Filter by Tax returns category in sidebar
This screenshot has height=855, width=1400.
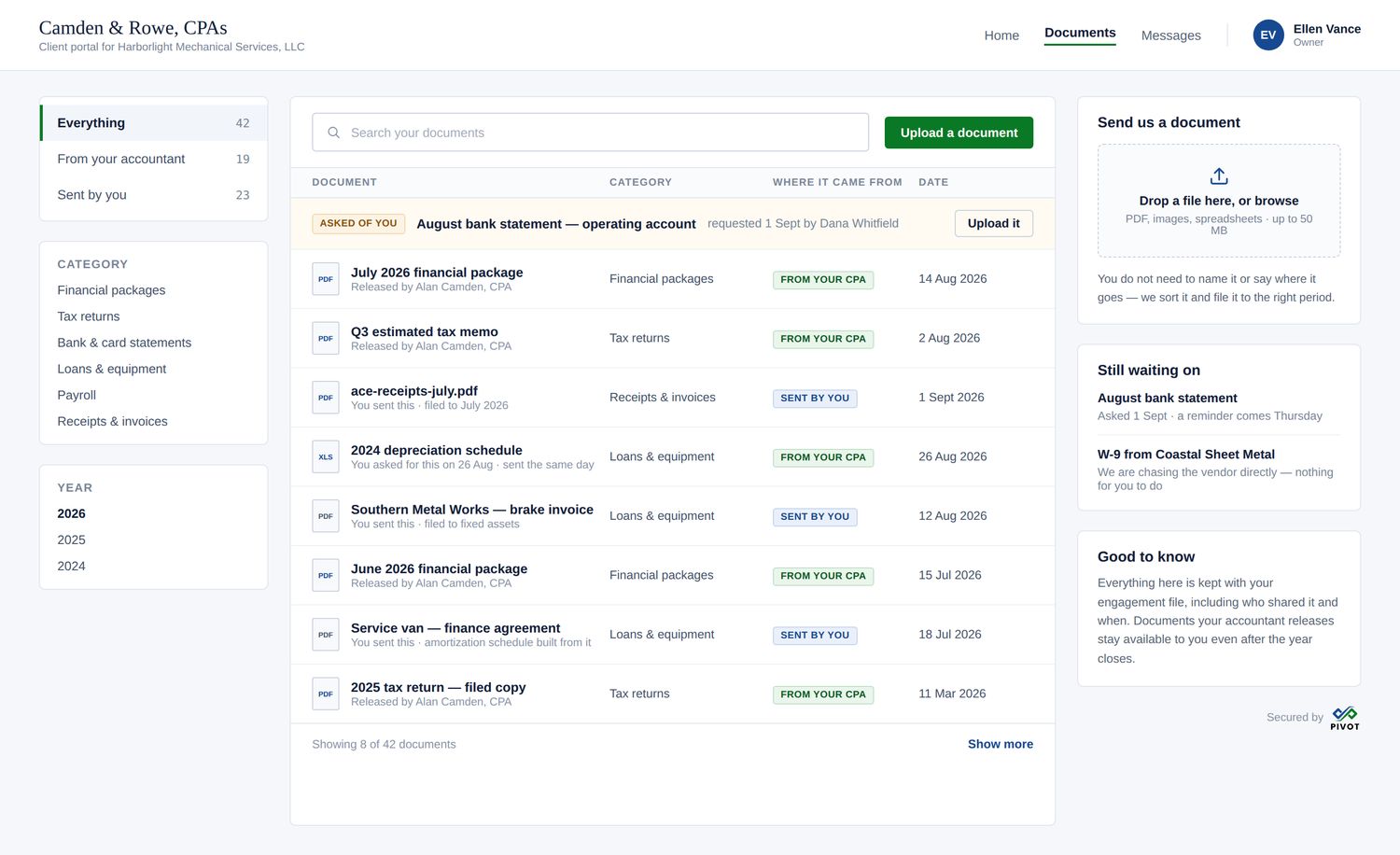(x=89, y=316)
